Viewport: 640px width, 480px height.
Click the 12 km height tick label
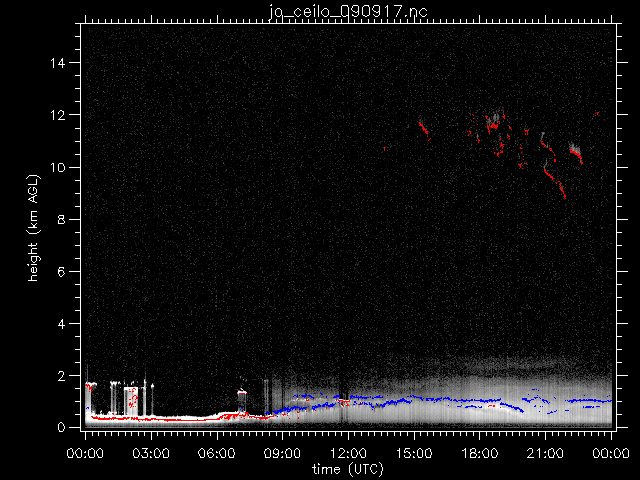pos(59,115)
